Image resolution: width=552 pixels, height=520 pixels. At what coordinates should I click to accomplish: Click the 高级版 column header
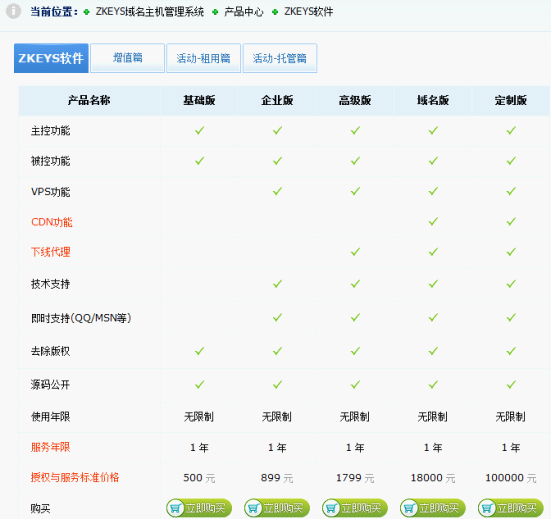[355, 100]
